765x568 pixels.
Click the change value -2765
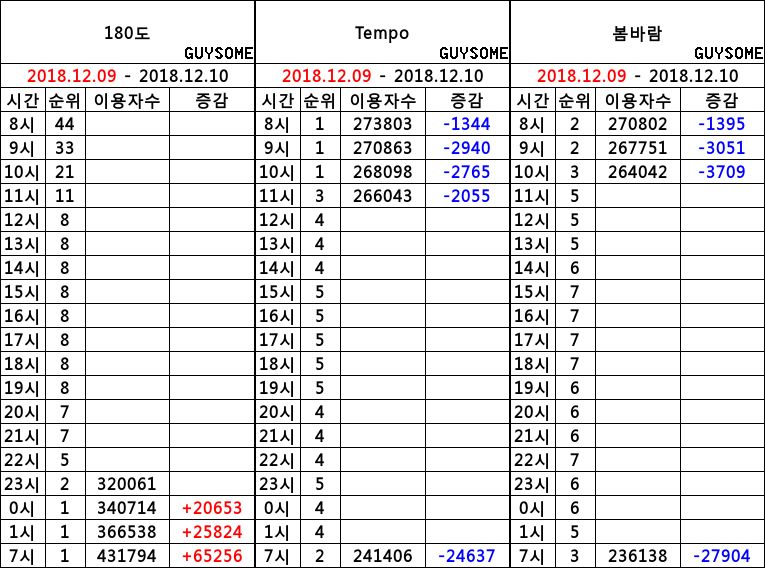tap(467, 172)
